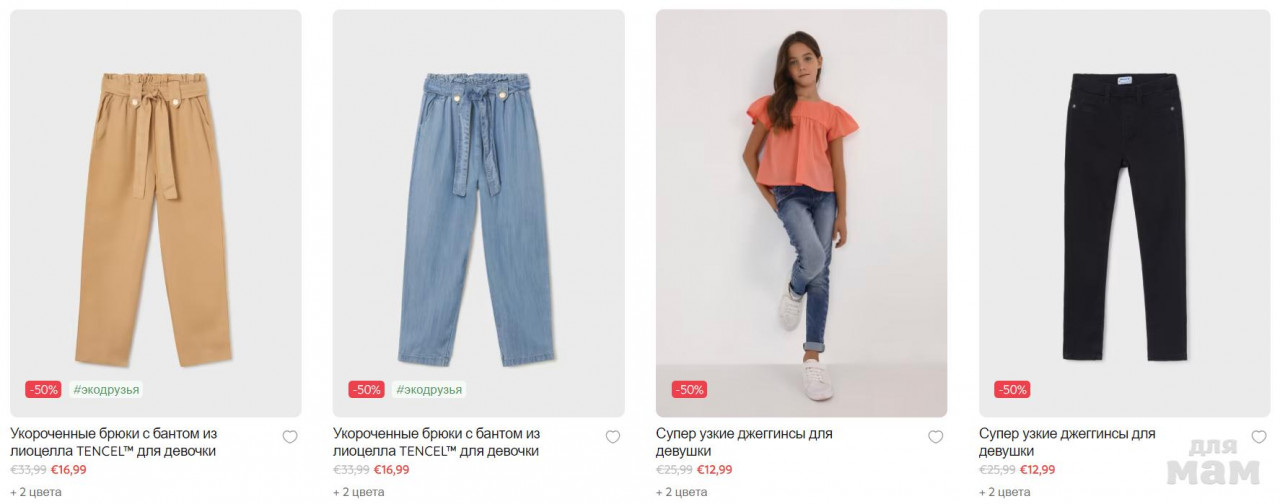The image size is (1280, 504).
Task: Click '#экодрузья' tag on blue denim trousers
Action: [x=429, y=390]
